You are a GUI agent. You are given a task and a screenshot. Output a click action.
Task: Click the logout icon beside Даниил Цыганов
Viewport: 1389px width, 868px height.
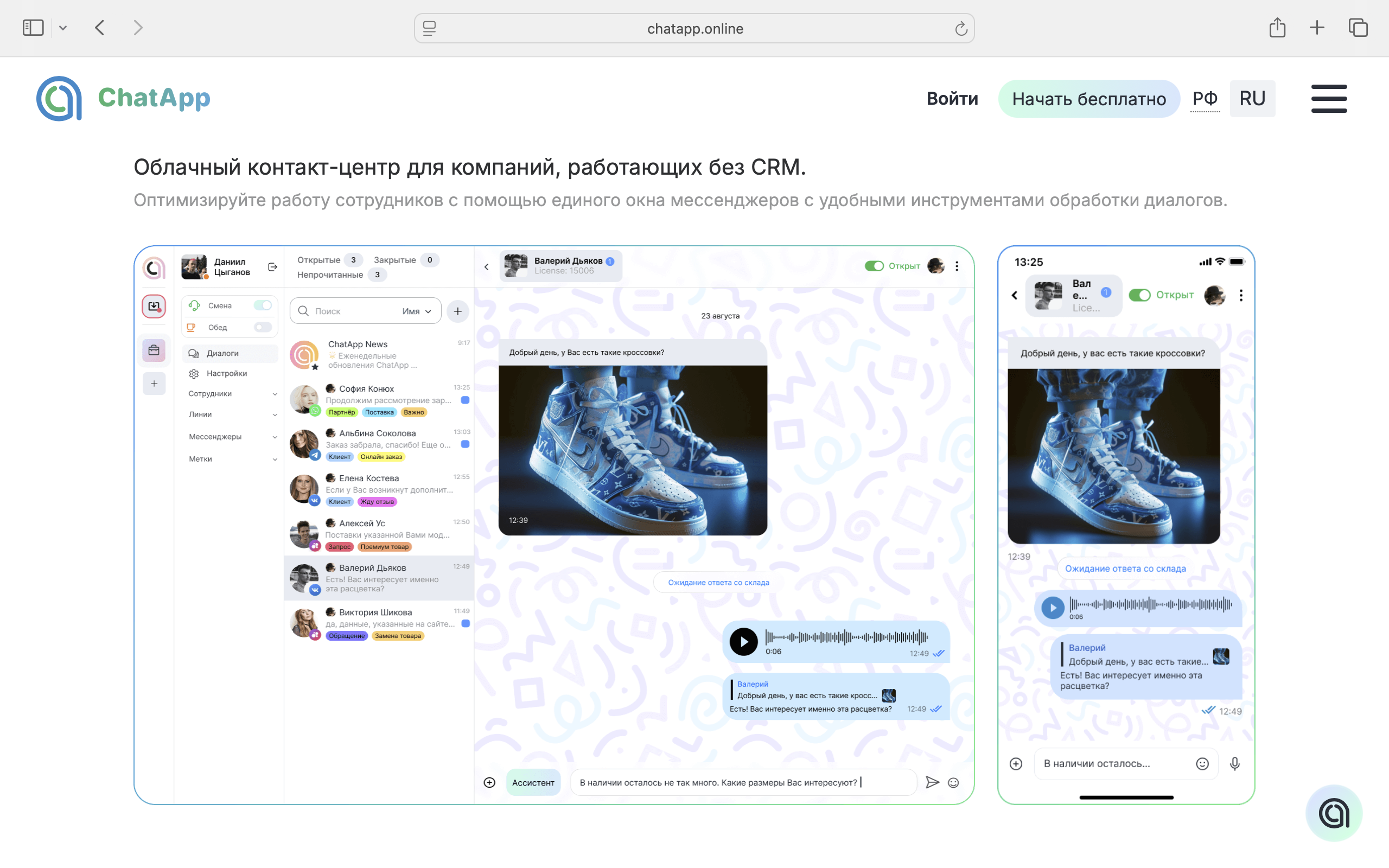click(x=272, y=267)
